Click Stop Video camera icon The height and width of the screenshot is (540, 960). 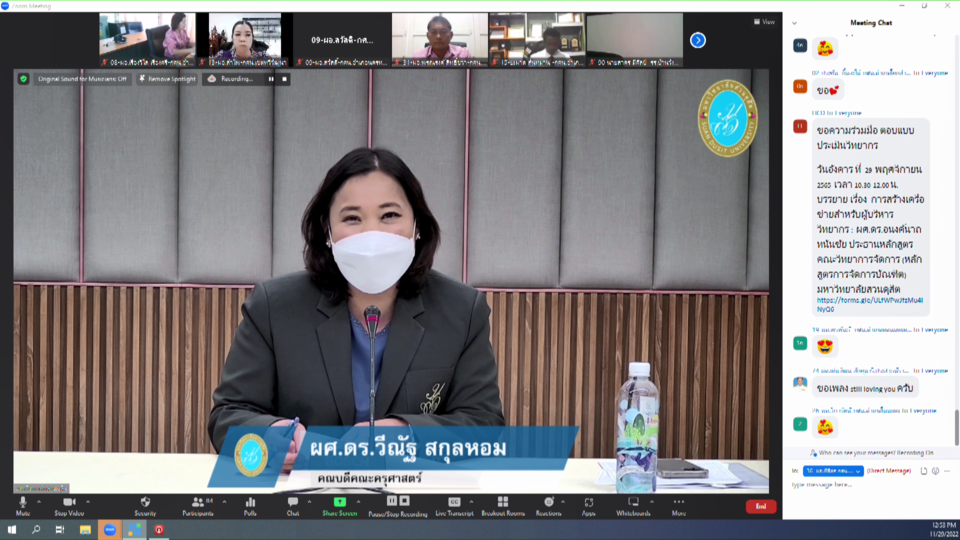click(x=69, y=506)
